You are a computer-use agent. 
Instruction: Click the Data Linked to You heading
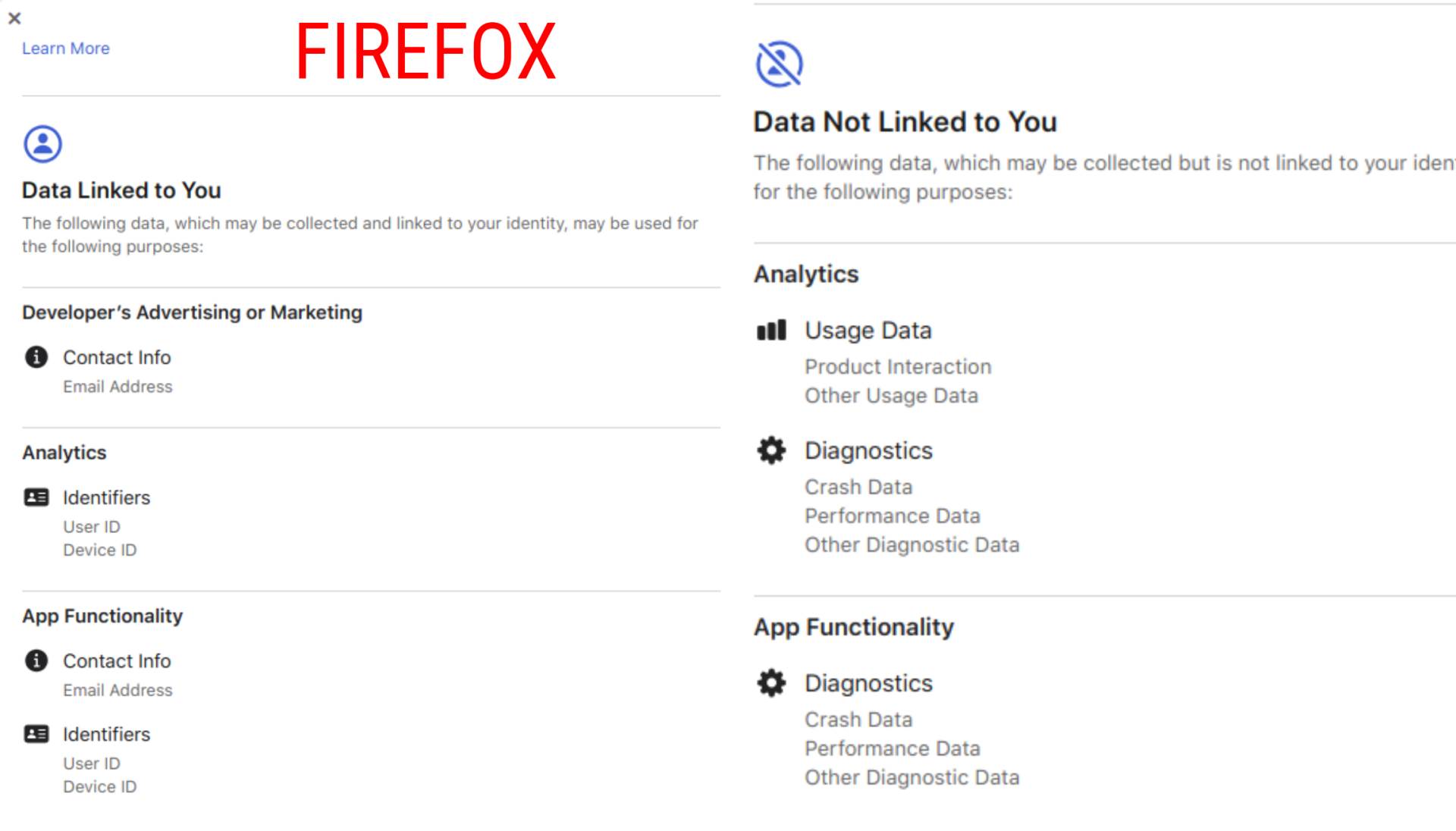point(121,190)
